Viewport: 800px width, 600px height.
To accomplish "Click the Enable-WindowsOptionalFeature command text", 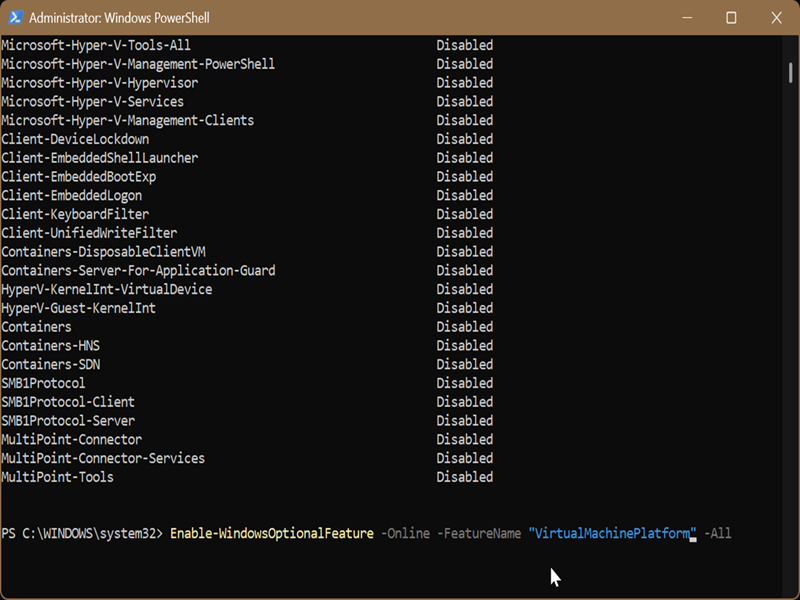I will (x=272, y=534).
